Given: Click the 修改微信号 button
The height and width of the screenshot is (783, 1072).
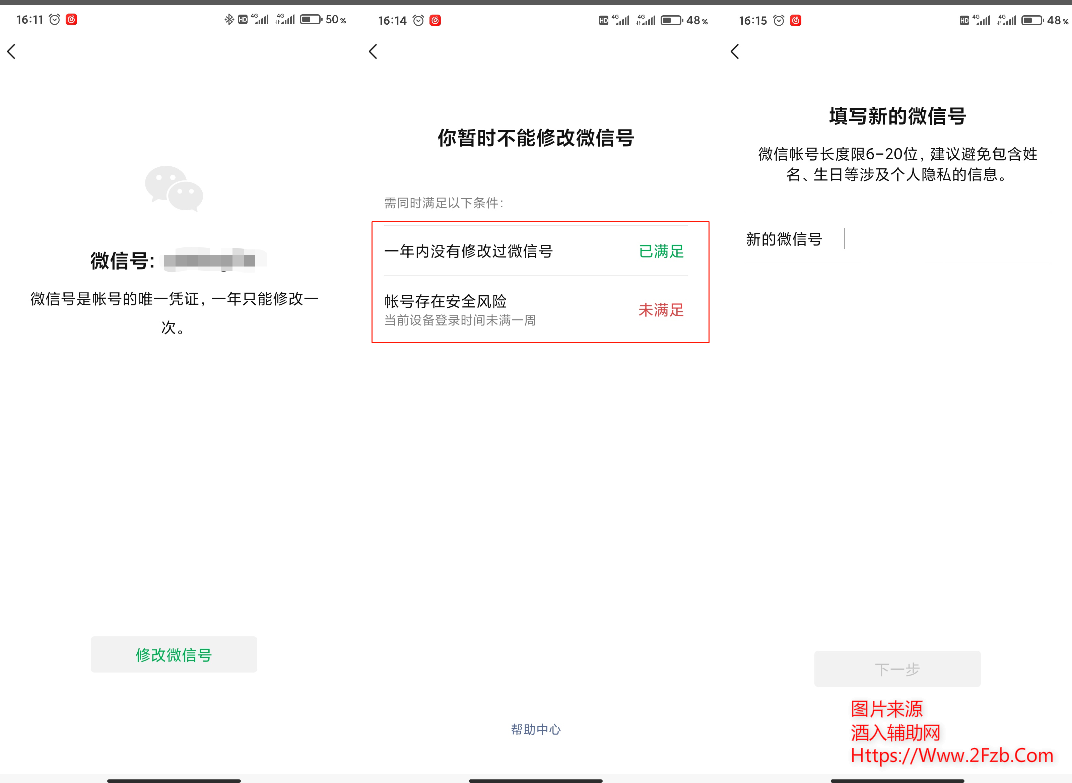Looking at the screenshot, I should (174, 654).
